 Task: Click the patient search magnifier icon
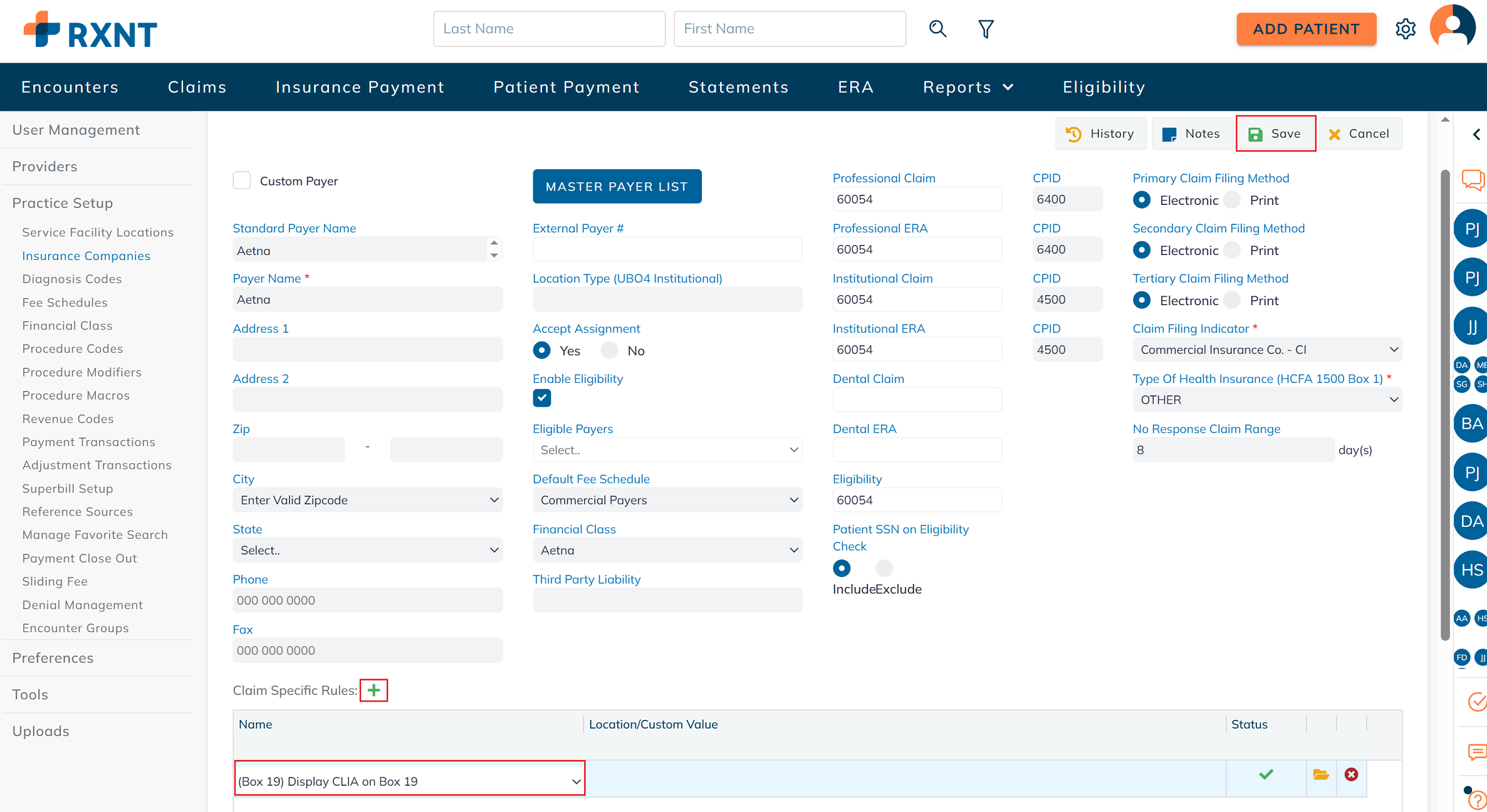tap(937, 29)
